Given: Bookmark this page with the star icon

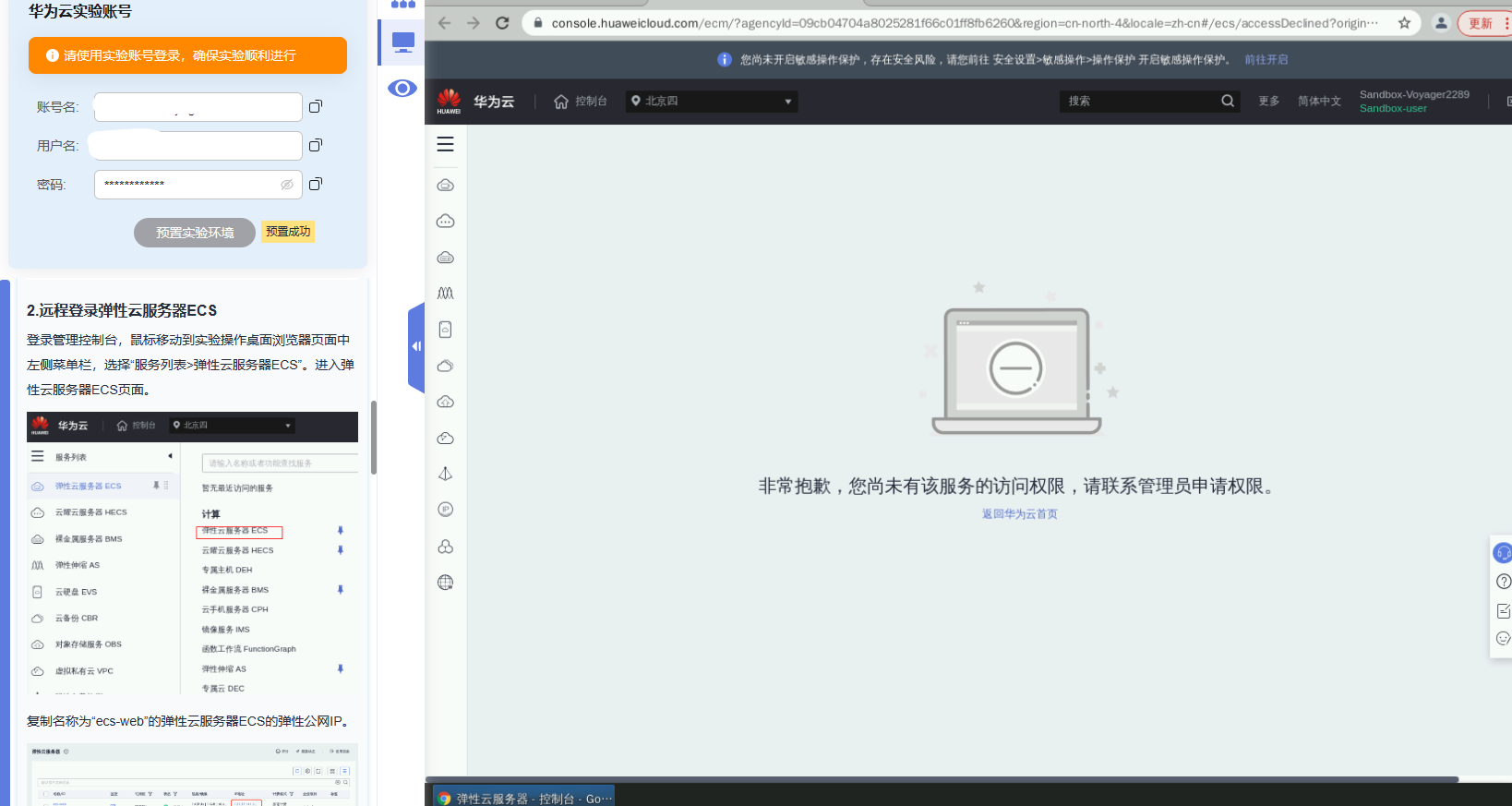Looking at the screenshot, I should coord(1404,23).
